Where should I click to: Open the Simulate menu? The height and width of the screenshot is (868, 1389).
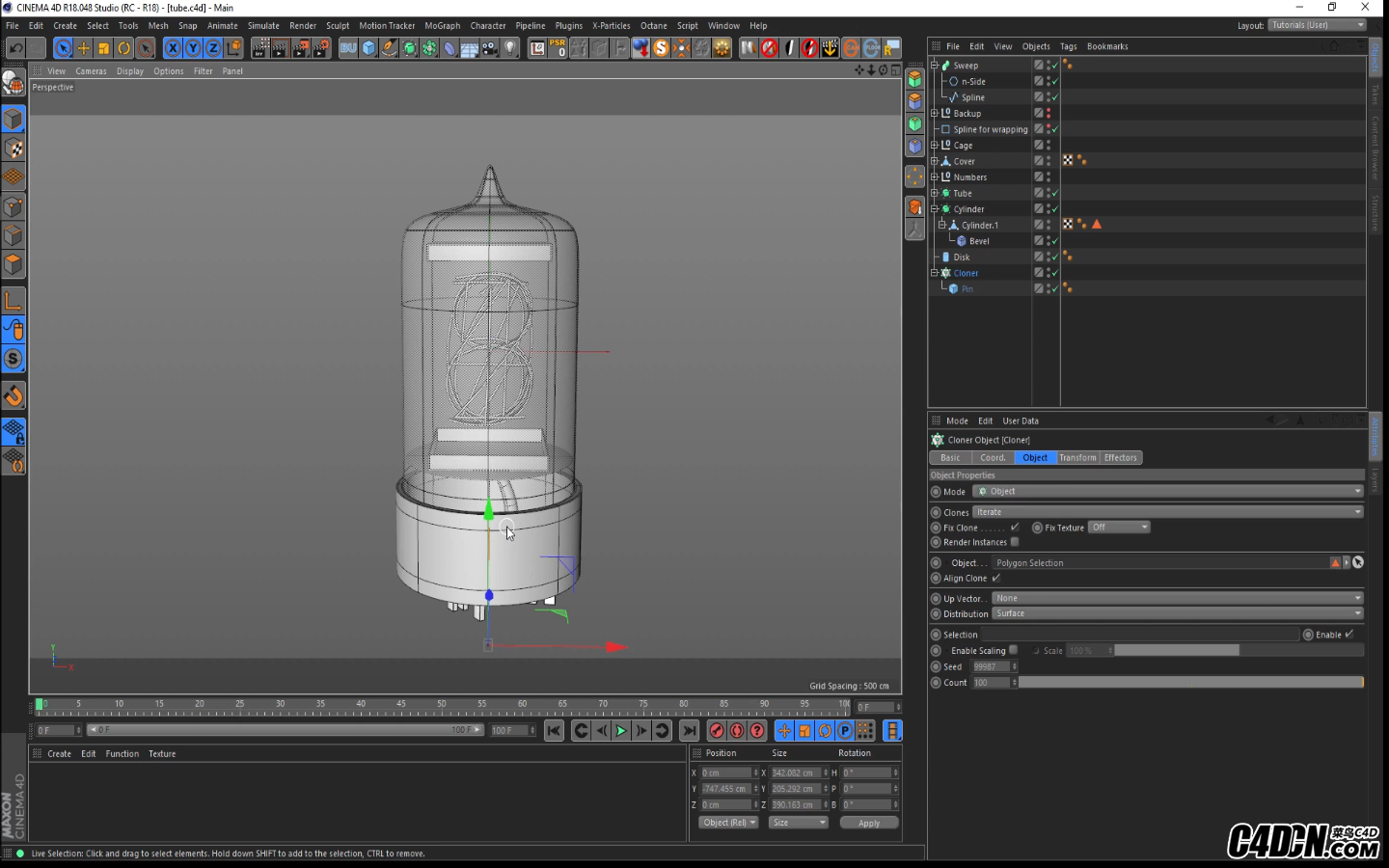(x=263, y=26)
